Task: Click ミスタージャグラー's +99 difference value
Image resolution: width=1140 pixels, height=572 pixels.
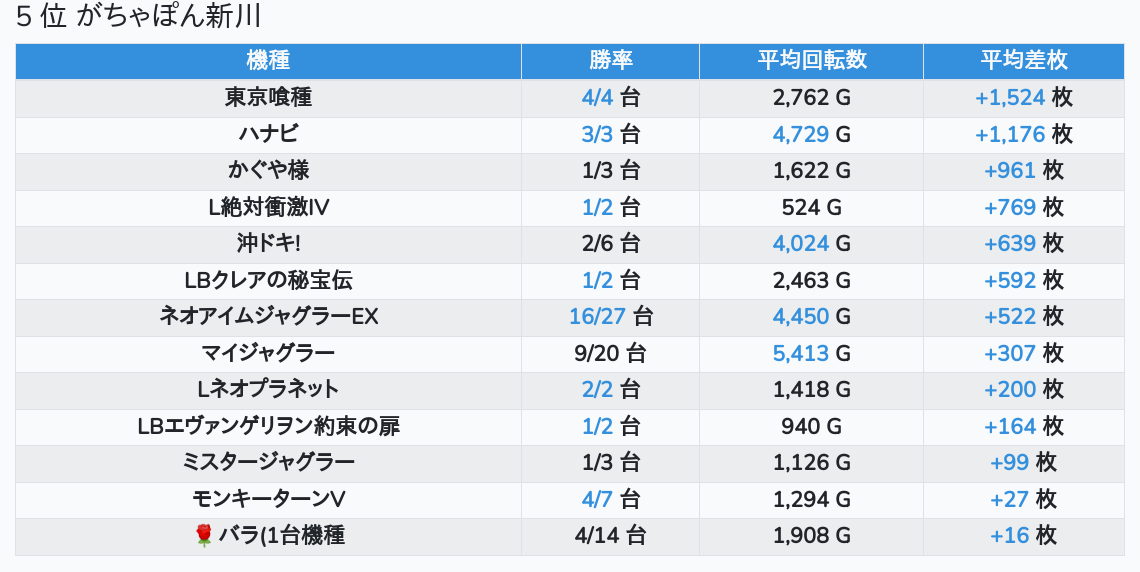Action: pos(1009,463)
